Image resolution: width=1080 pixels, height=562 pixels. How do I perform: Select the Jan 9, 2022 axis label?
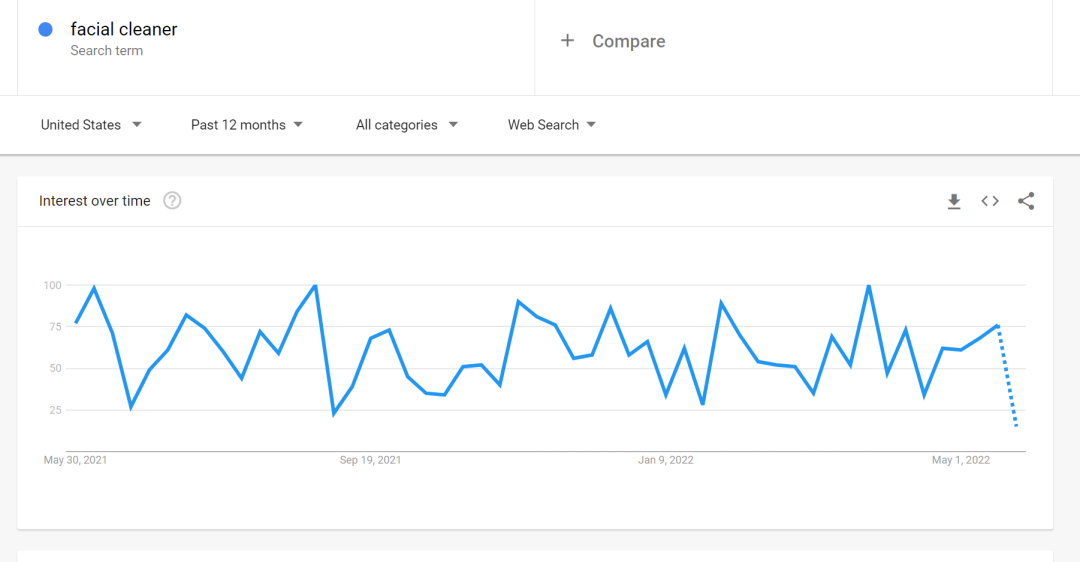(x=666, y=460)
